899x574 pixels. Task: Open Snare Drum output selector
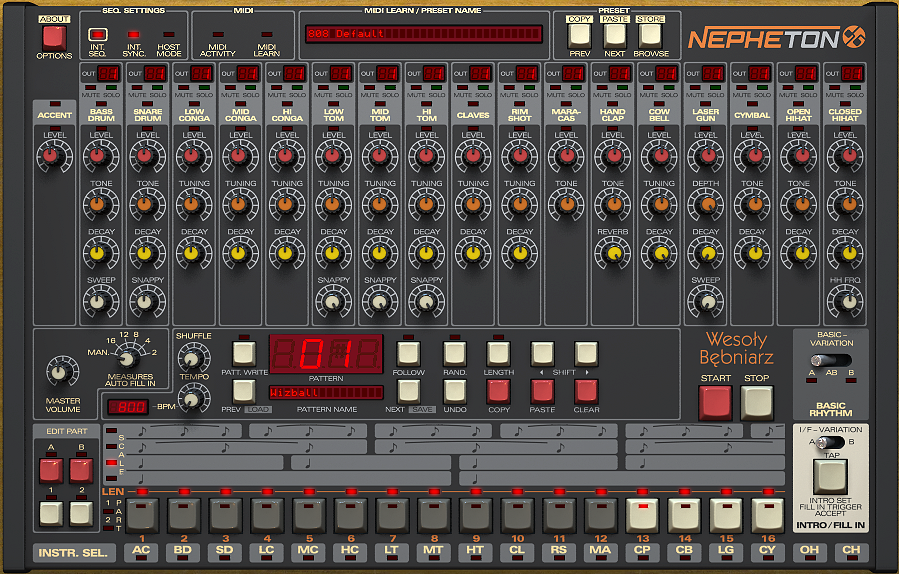154,73
